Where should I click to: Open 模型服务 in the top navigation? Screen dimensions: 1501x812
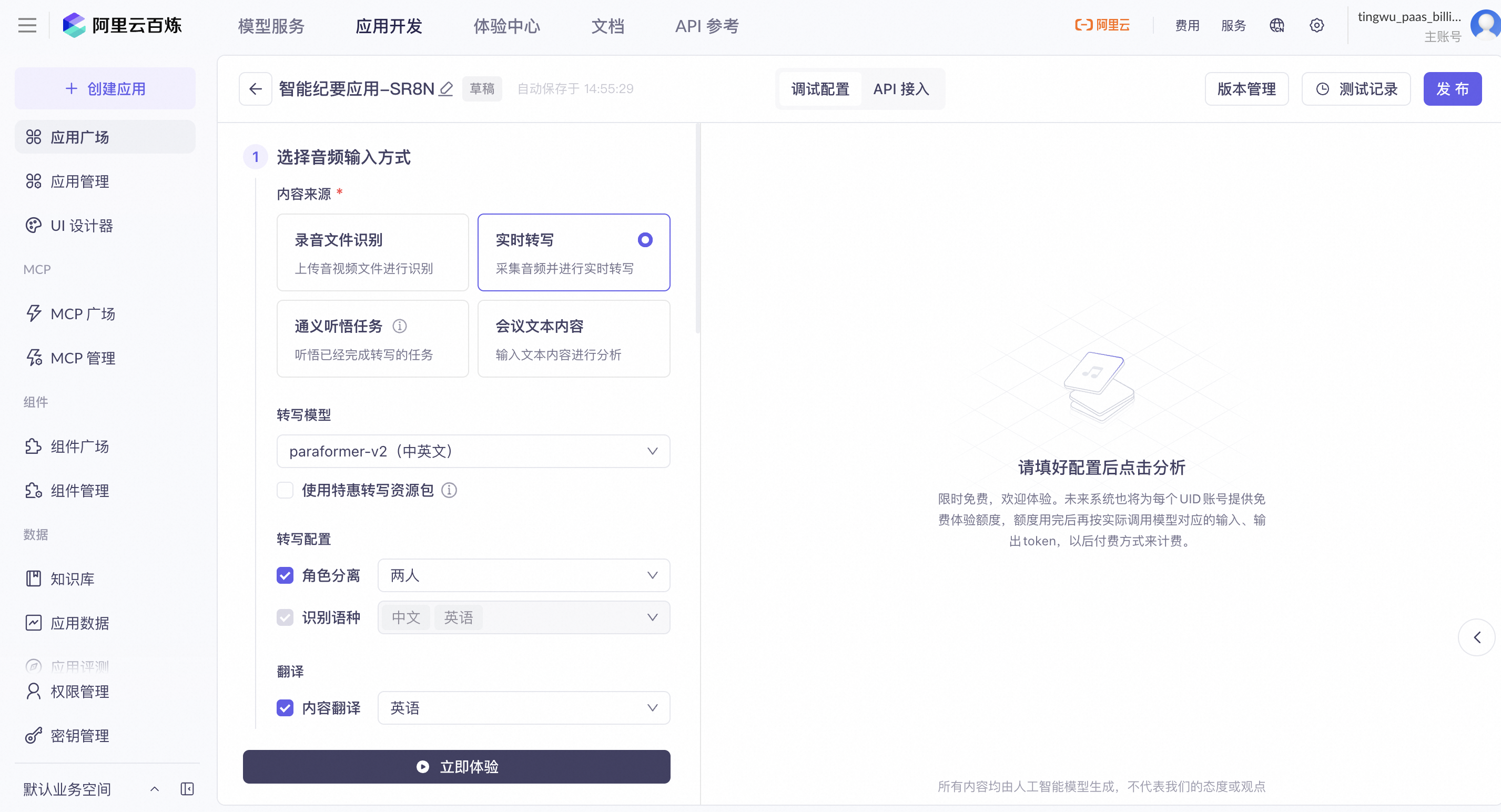(x=271, y=26)
